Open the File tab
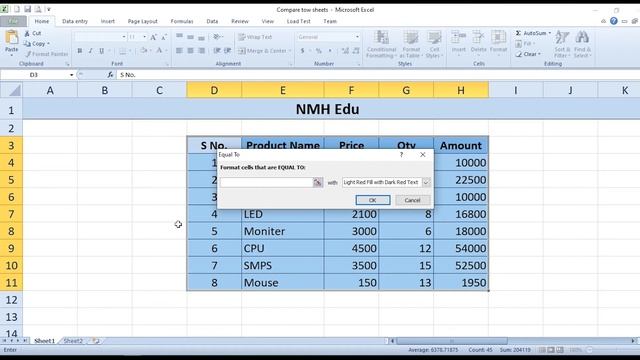 tap(13, 21)
